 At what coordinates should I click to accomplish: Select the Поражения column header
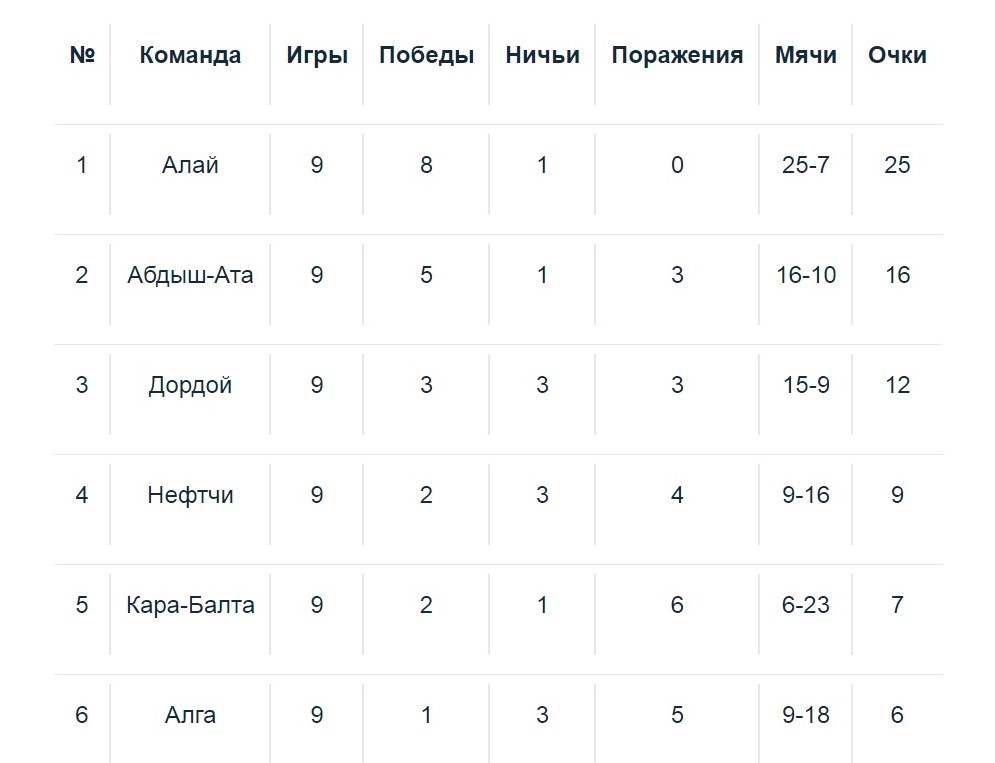tap(677, 55)
